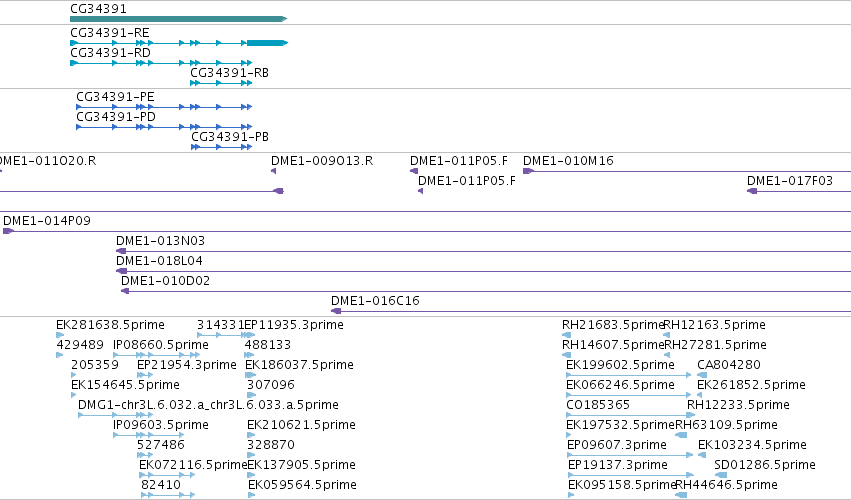Click the EK059564.5prime EST label

(302, 485)
